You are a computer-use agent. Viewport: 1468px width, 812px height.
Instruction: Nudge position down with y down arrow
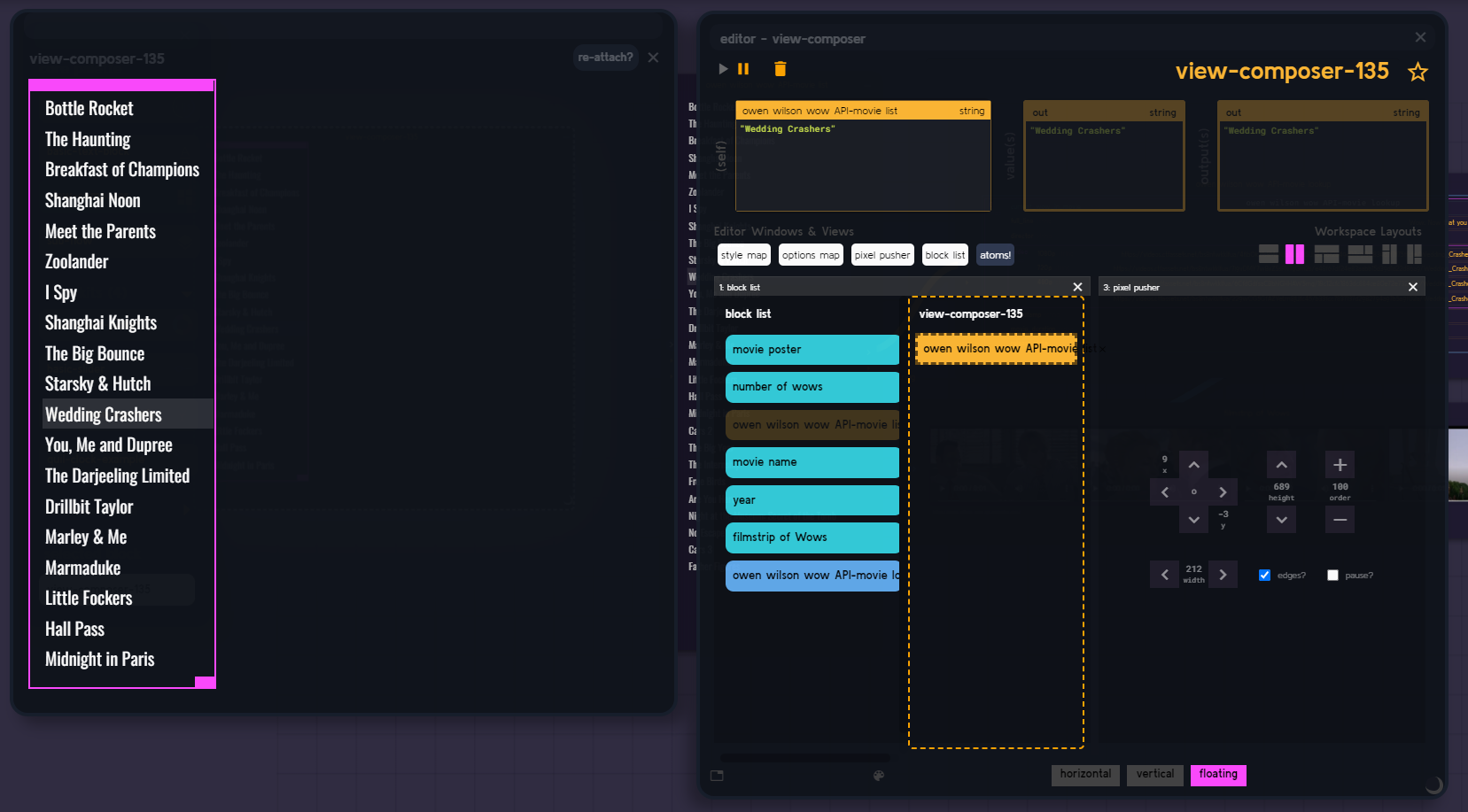point(1194,520)
